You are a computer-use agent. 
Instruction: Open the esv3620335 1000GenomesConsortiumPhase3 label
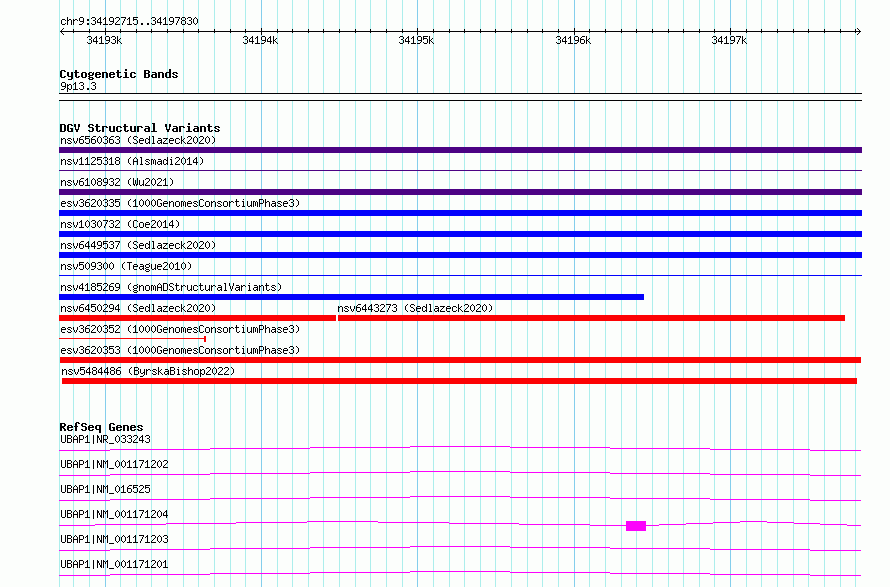click(x=180, y=203)
